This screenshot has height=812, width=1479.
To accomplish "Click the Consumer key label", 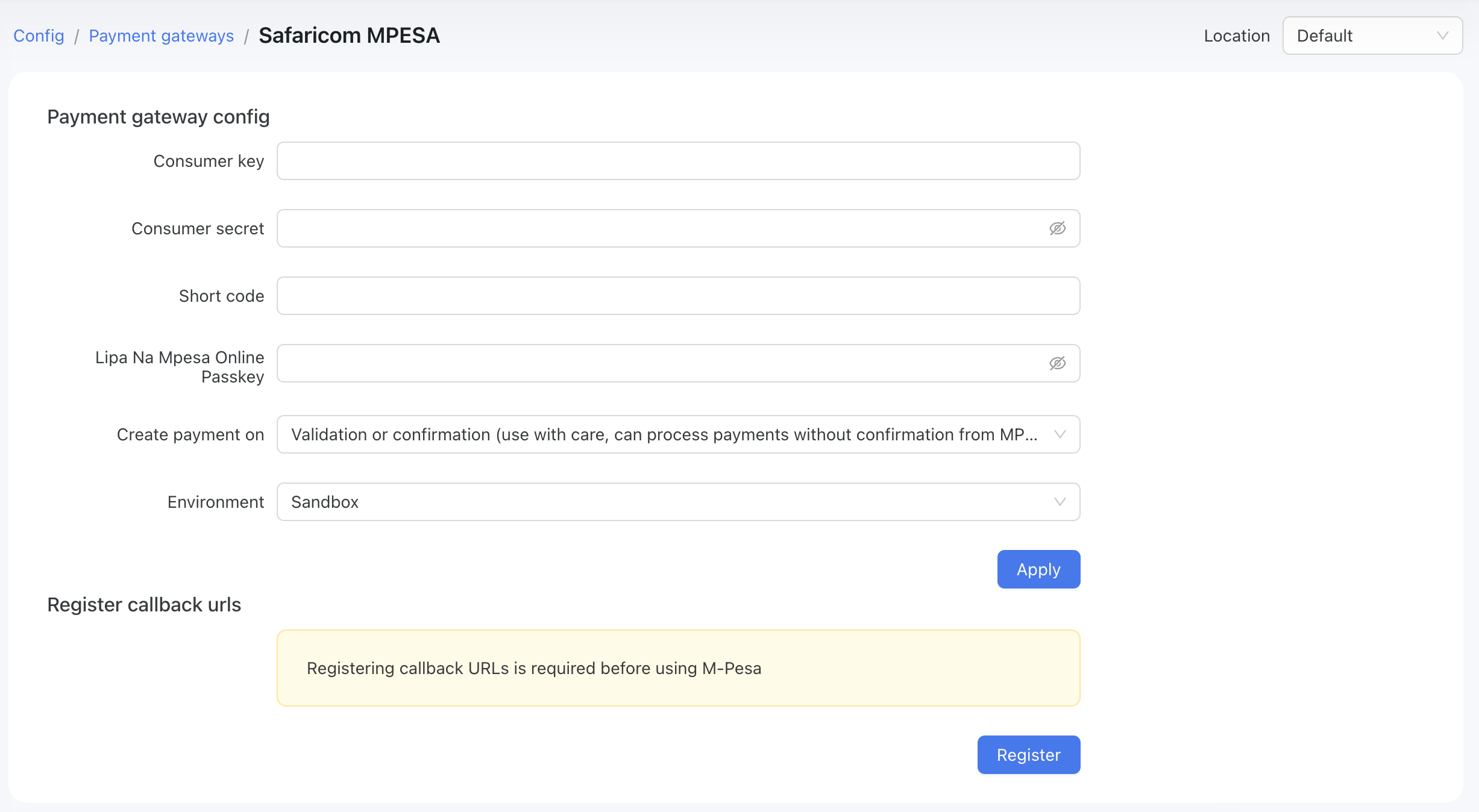I will [x=209, y=161].
